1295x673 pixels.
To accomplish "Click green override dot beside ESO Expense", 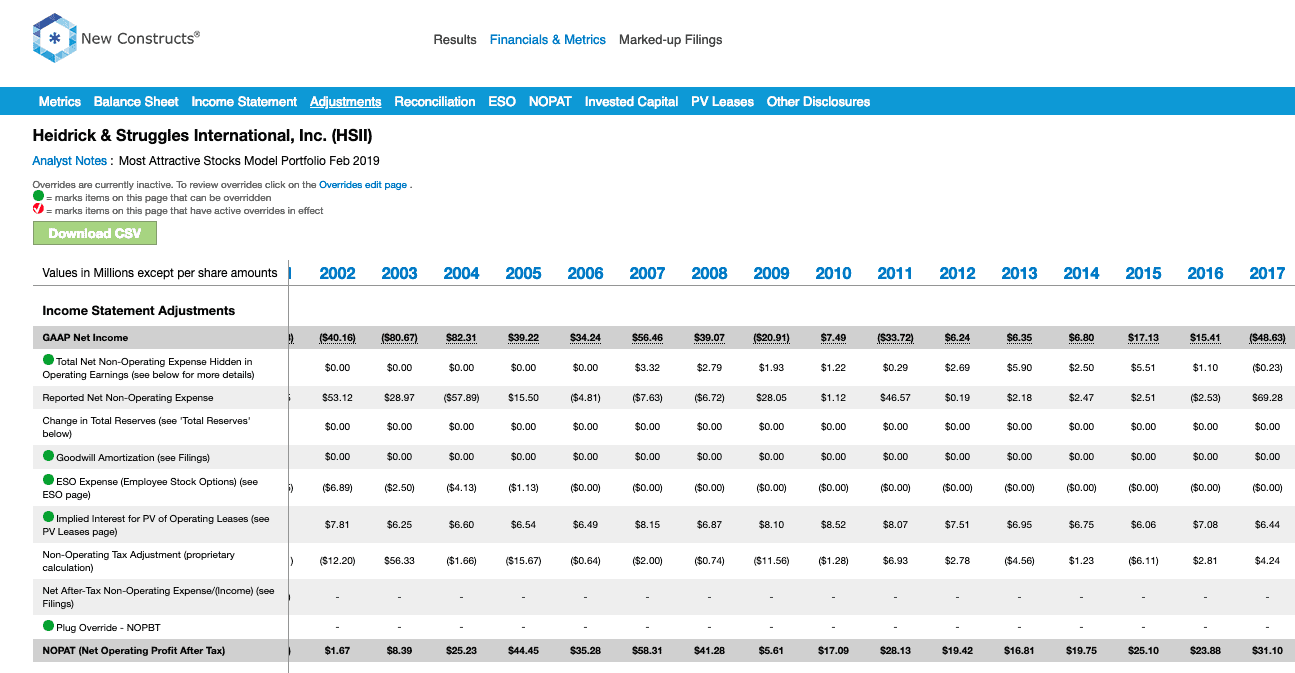I will pyautogui.click(x=48, y=481).
